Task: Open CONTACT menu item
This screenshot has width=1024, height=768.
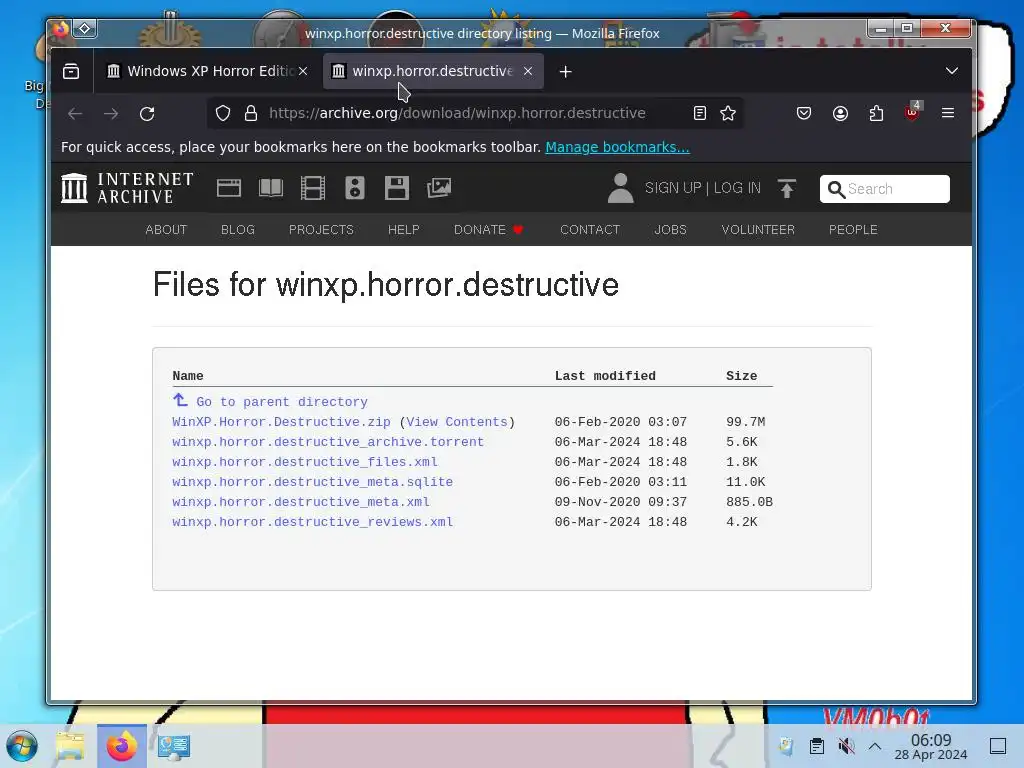Action: tap(590, 230)
